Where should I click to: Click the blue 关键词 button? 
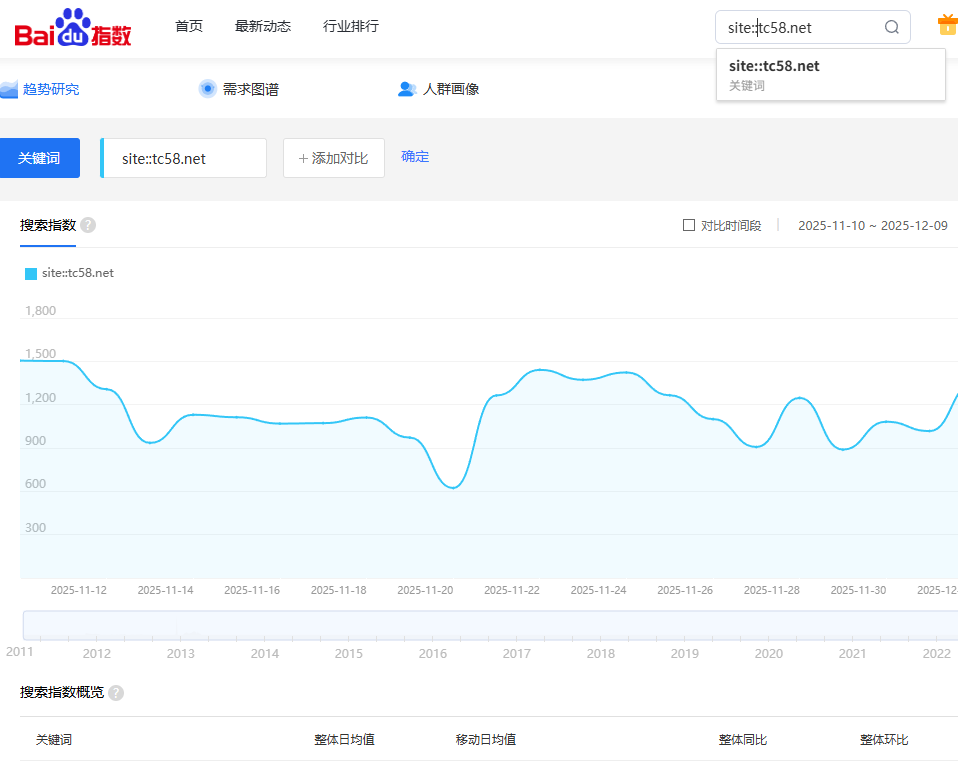(x=39, y=158)
